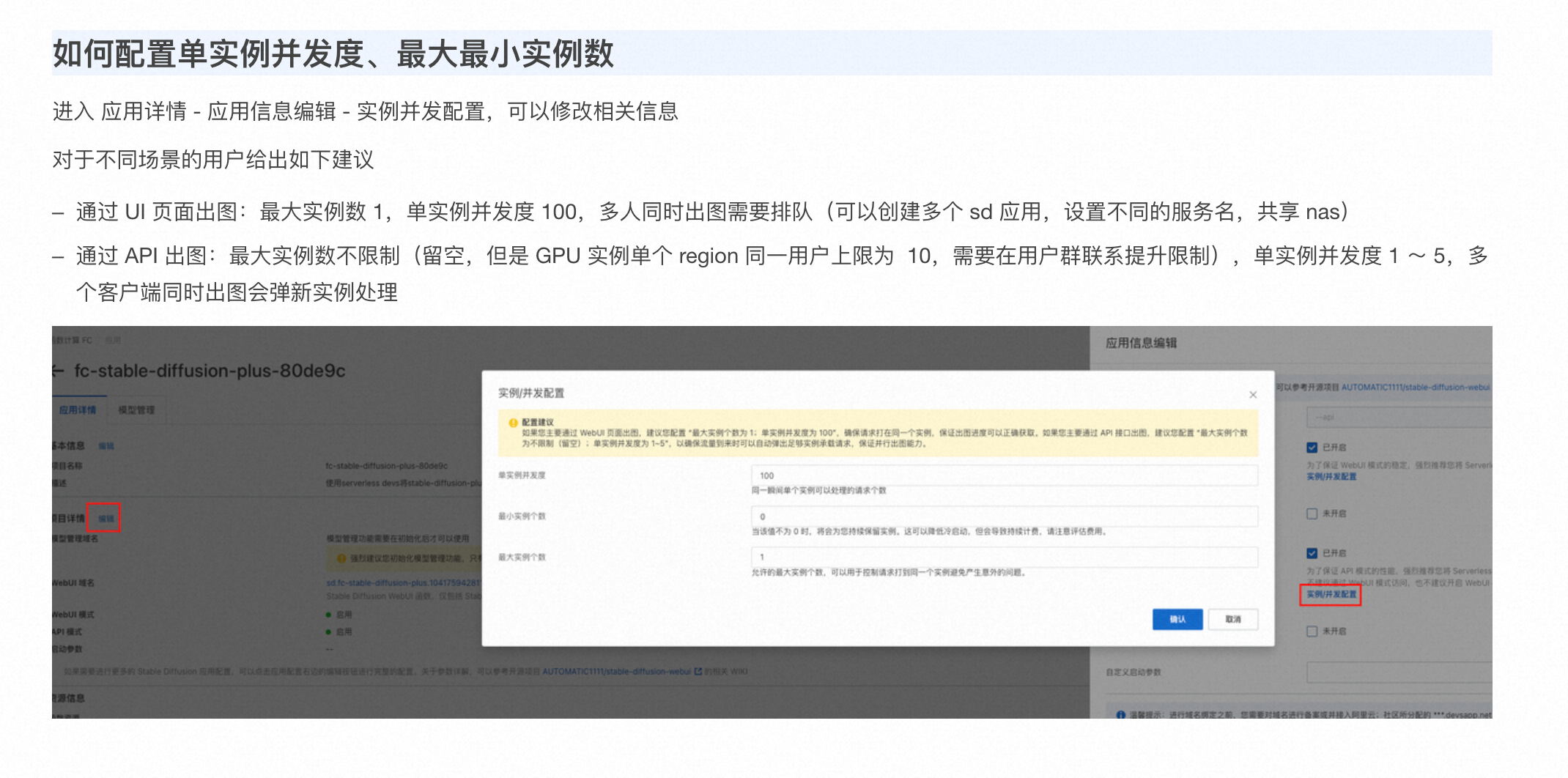Untick 已开启 checkbox above WebUI 模式 stability note
This screenshot has height=778, width=1568.
point(1312,448)
